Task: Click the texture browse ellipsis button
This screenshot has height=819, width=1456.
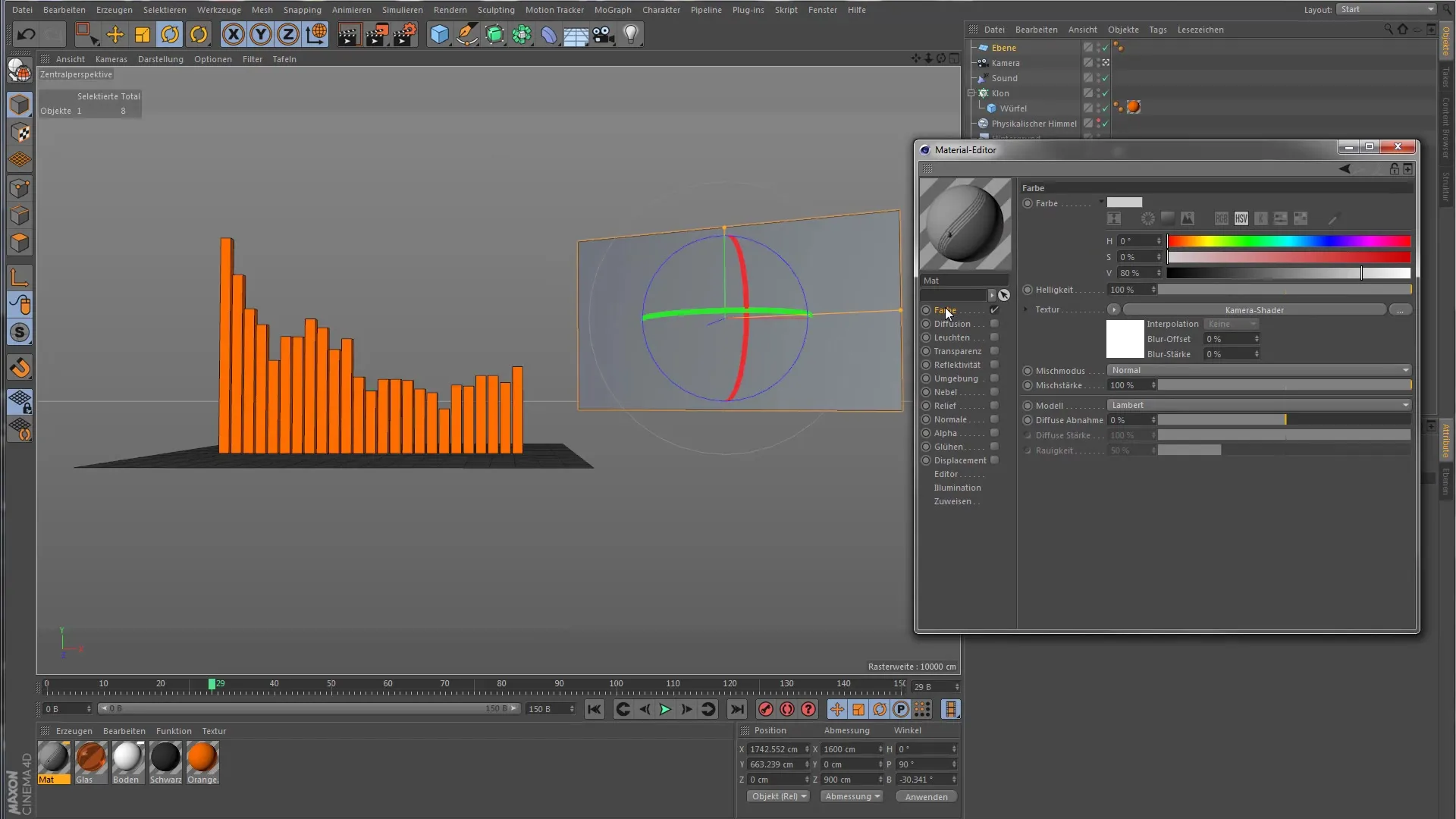Action: point(1401,309)
